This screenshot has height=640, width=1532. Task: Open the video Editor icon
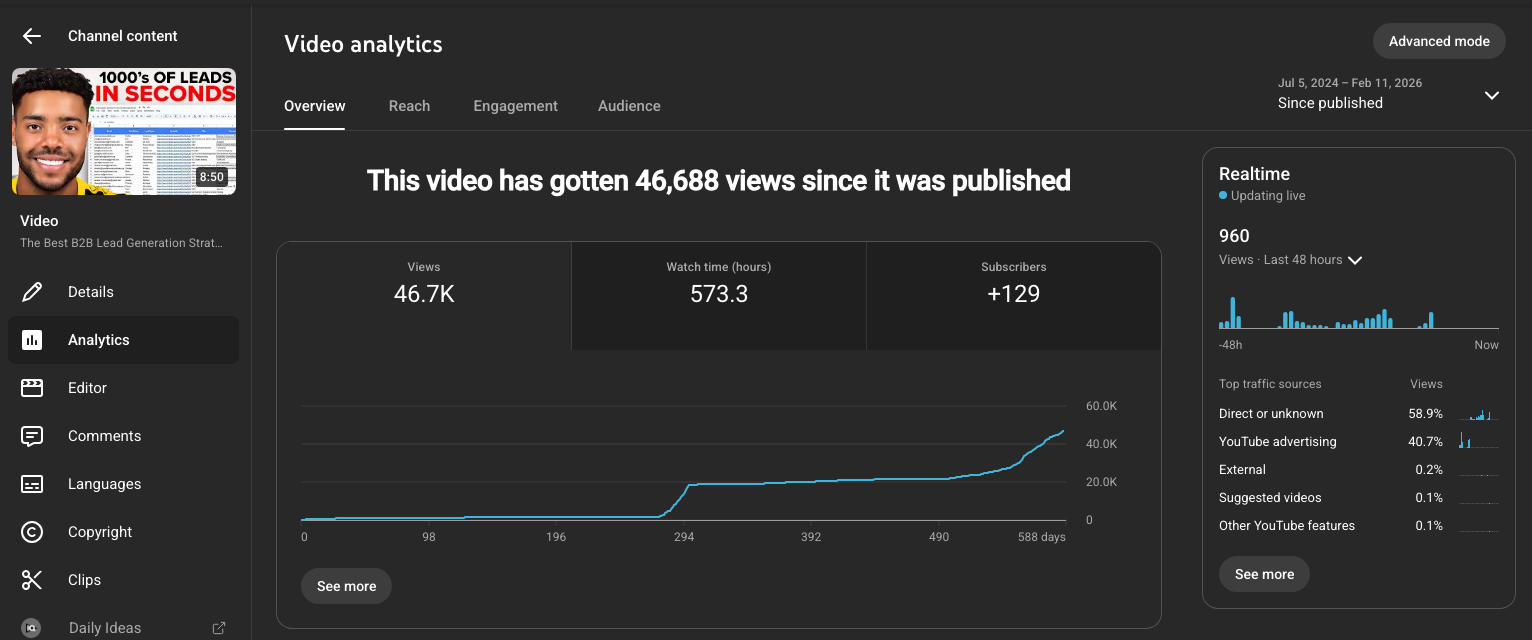[32, 387]
